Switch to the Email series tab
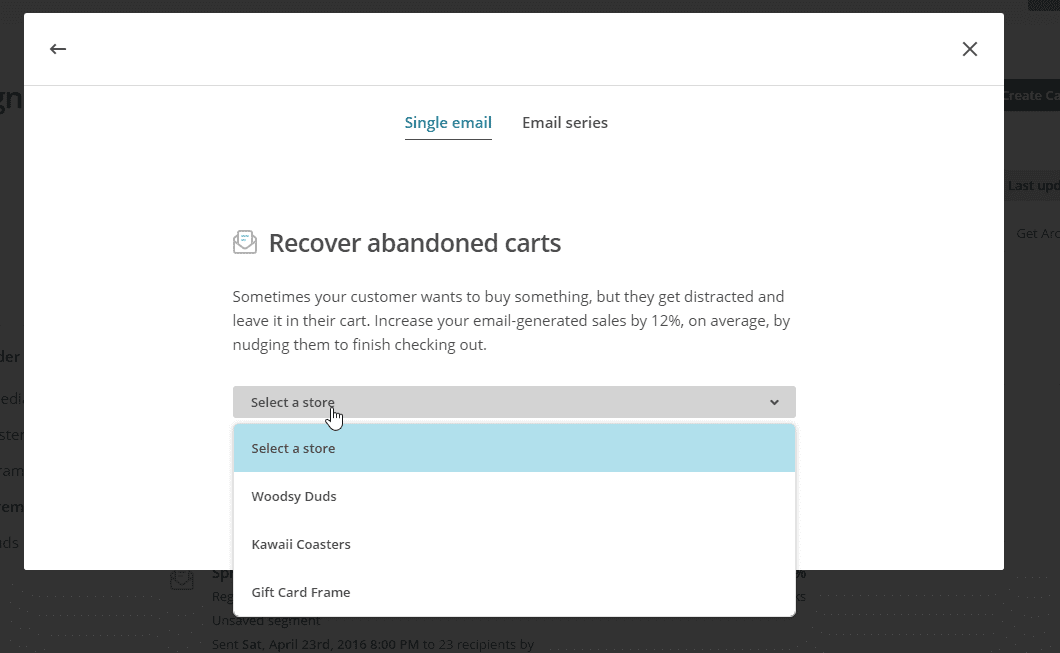Viewport: 1060px width, 653px height. tap(564, 123)
